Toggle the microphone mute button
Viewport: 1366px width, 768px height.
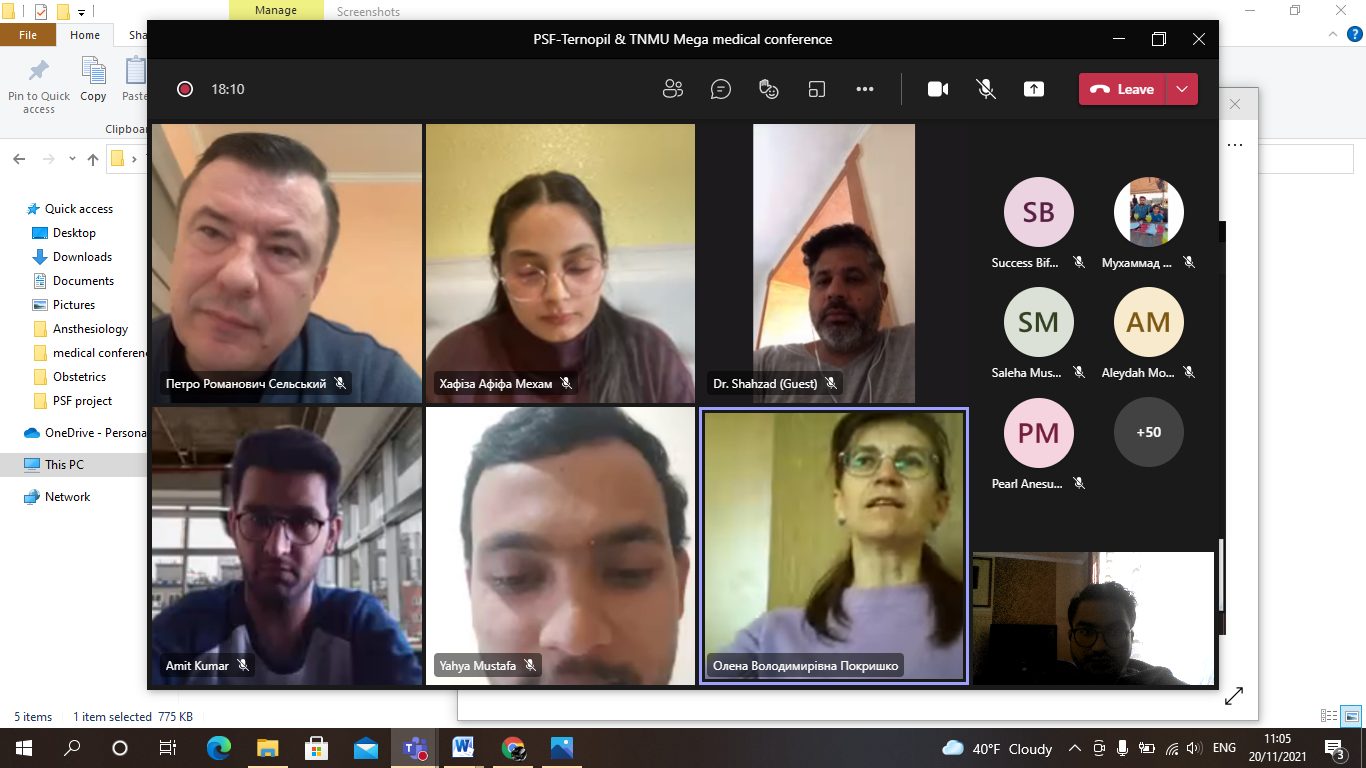(x=986, y=89)
